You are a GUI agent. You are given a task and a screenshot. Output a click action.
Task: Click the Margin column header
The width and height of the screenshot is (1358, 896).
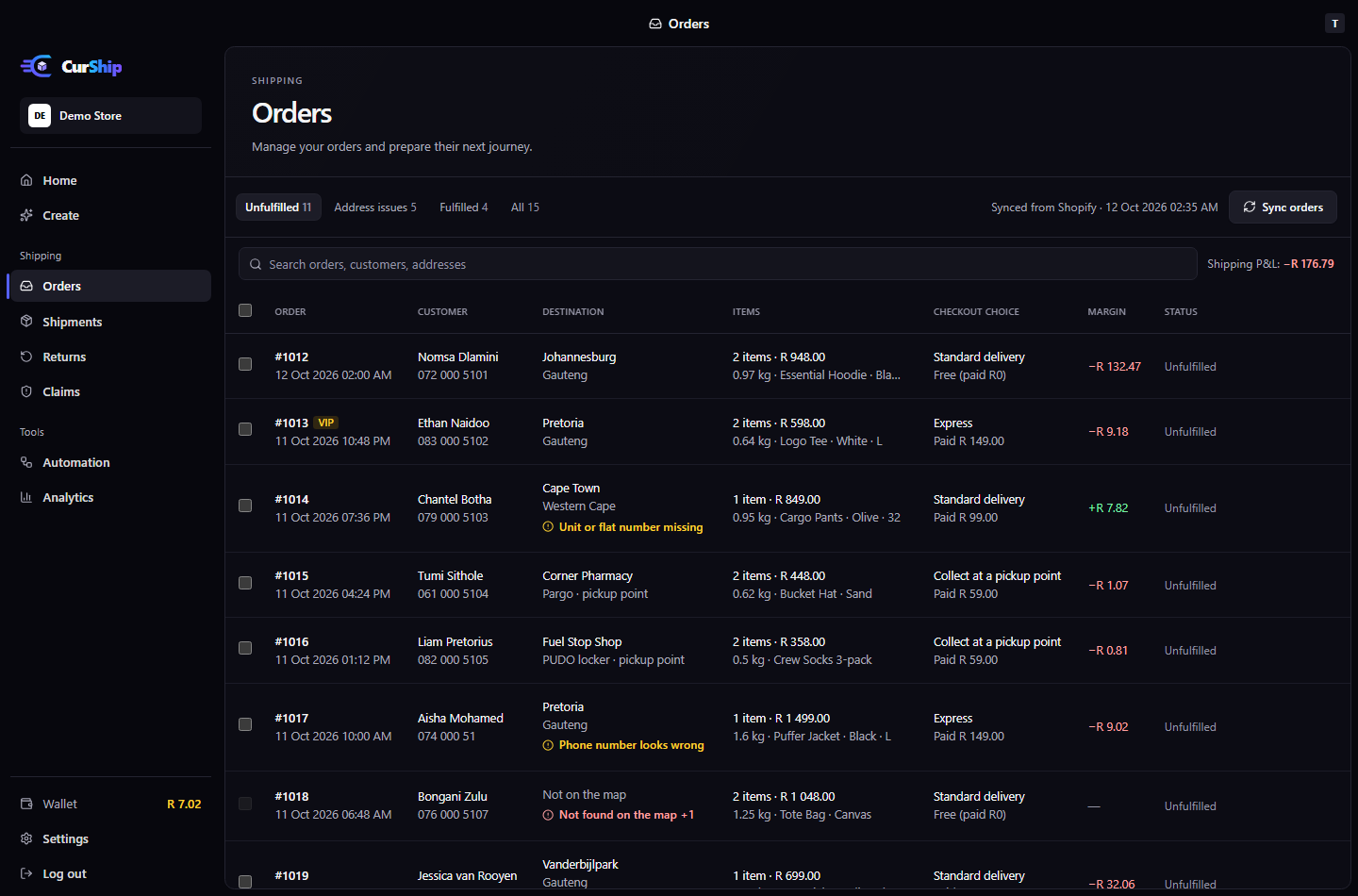click(x=1107, y=311)
